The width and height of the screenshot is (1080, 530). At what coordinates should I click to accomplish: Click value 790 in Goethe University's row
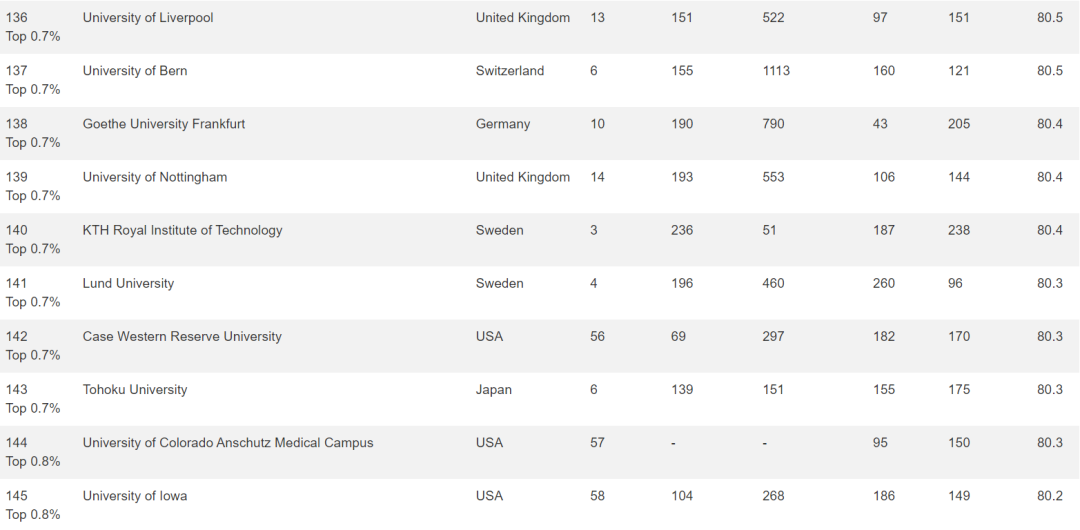(x=773, y=124)
